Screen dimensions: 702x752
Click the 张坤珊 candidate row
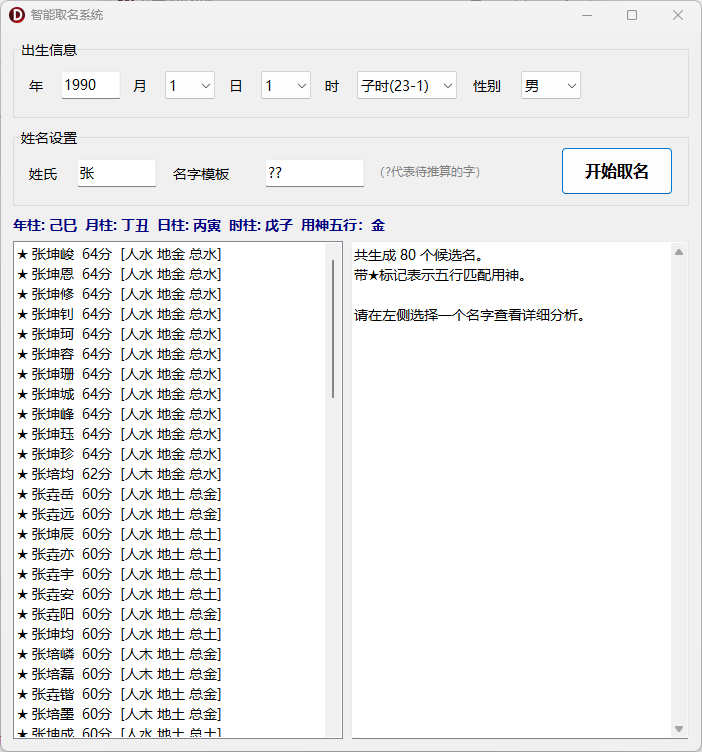pyautogui.click(x=170, y=374)
